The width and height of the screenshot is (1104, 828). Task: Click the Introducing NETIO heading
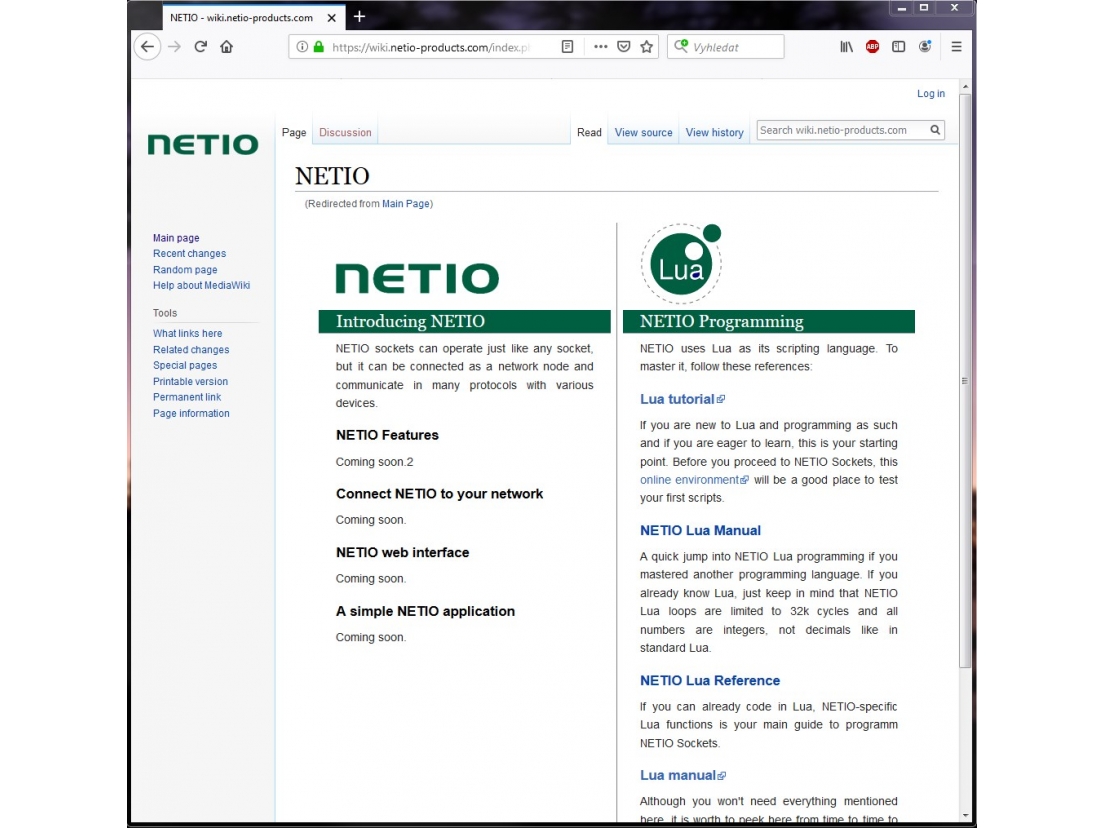[x=410, y=322]
